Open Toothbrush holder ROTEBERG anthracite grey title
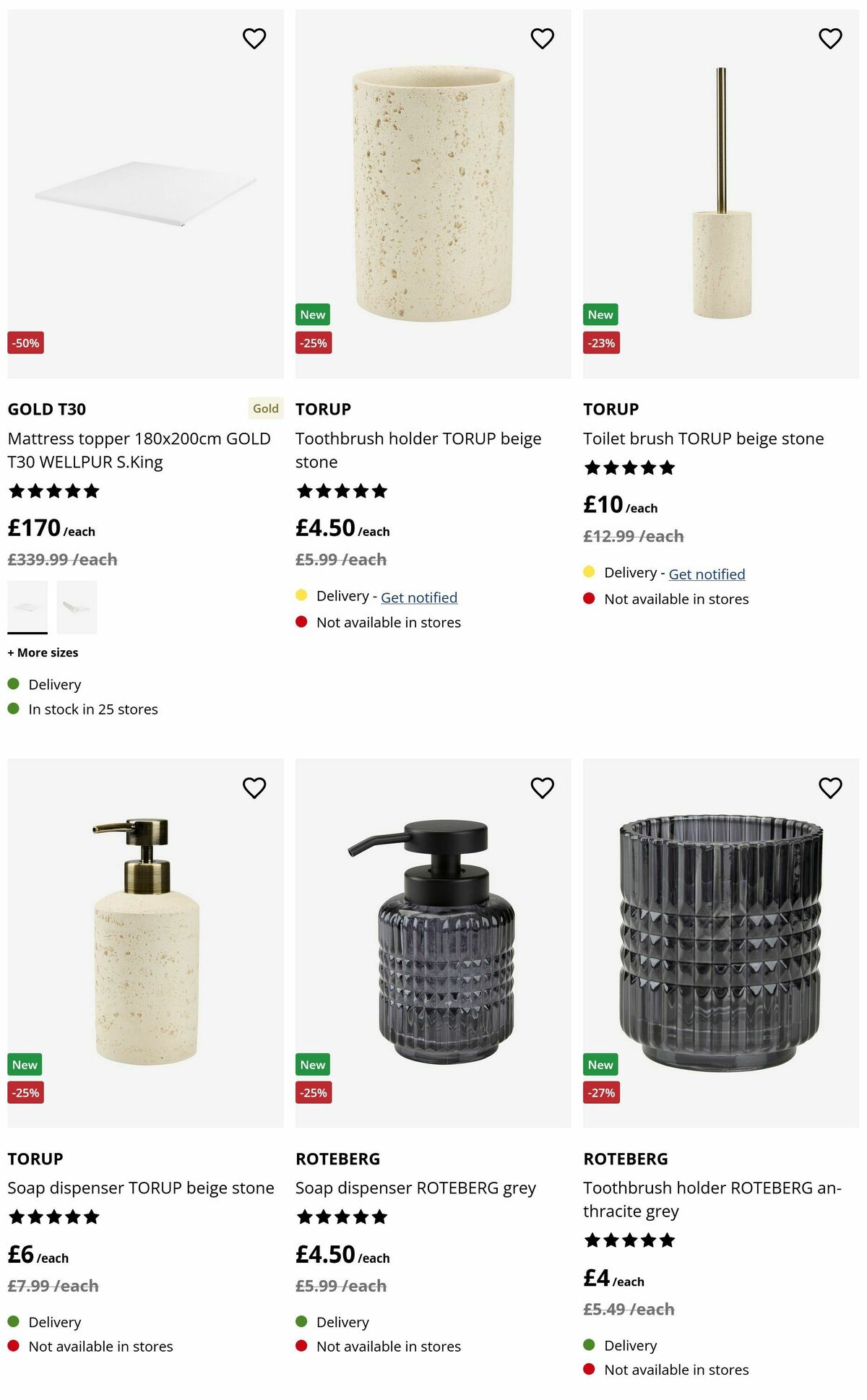The height and width of the screenshot is (1400, 867). pos(712,1199)
